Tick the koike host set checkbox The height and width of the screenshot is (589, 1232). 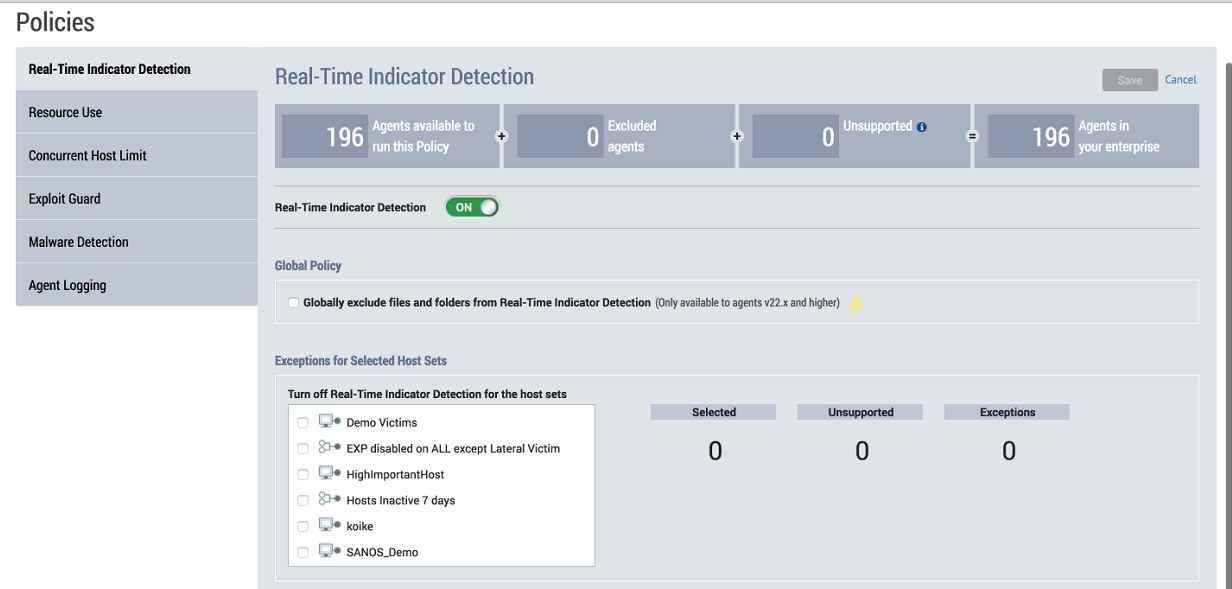[x=303, y=527]
